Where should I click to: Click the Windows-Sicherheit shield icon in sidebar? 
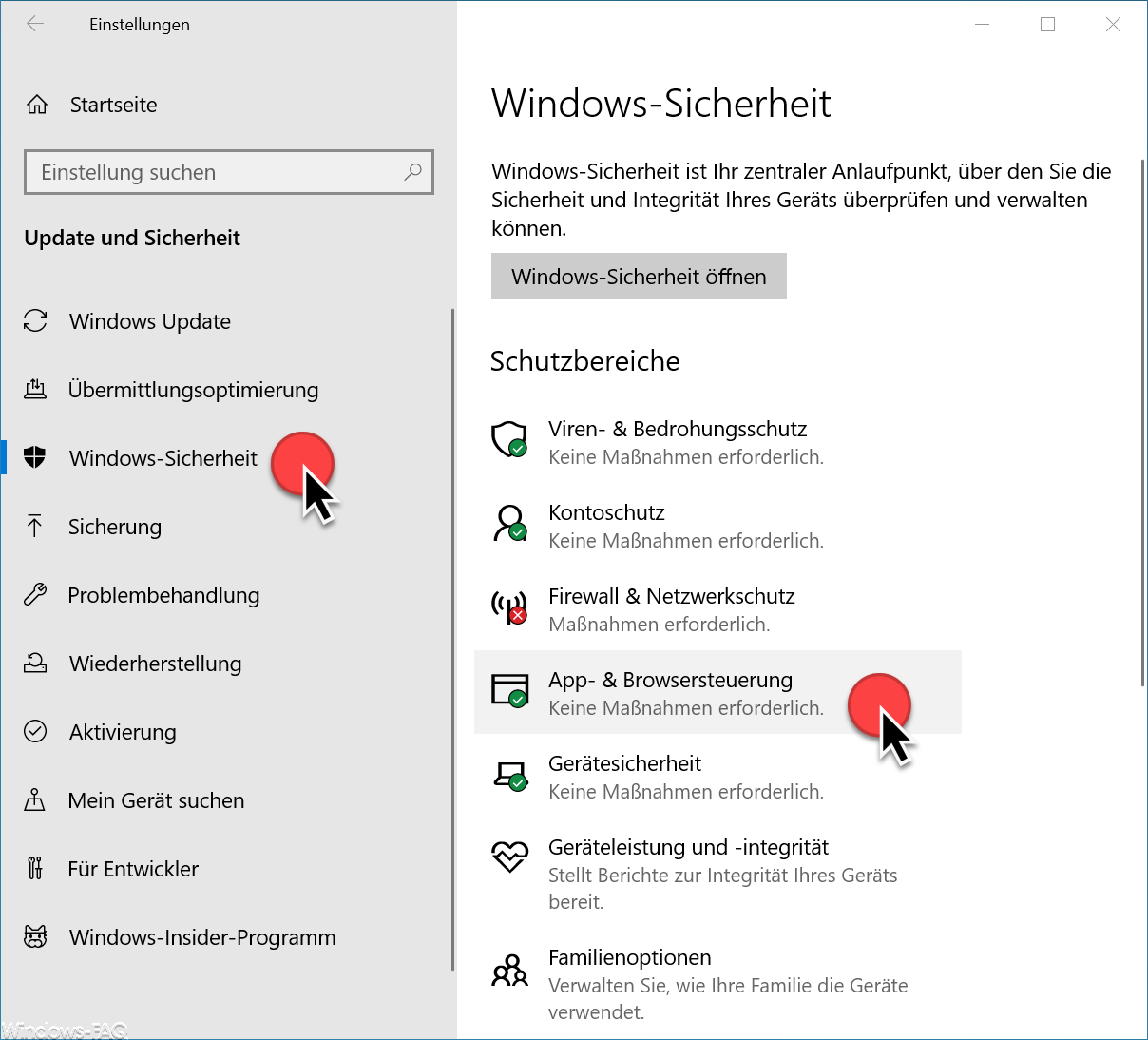click(x=35, y=457)
